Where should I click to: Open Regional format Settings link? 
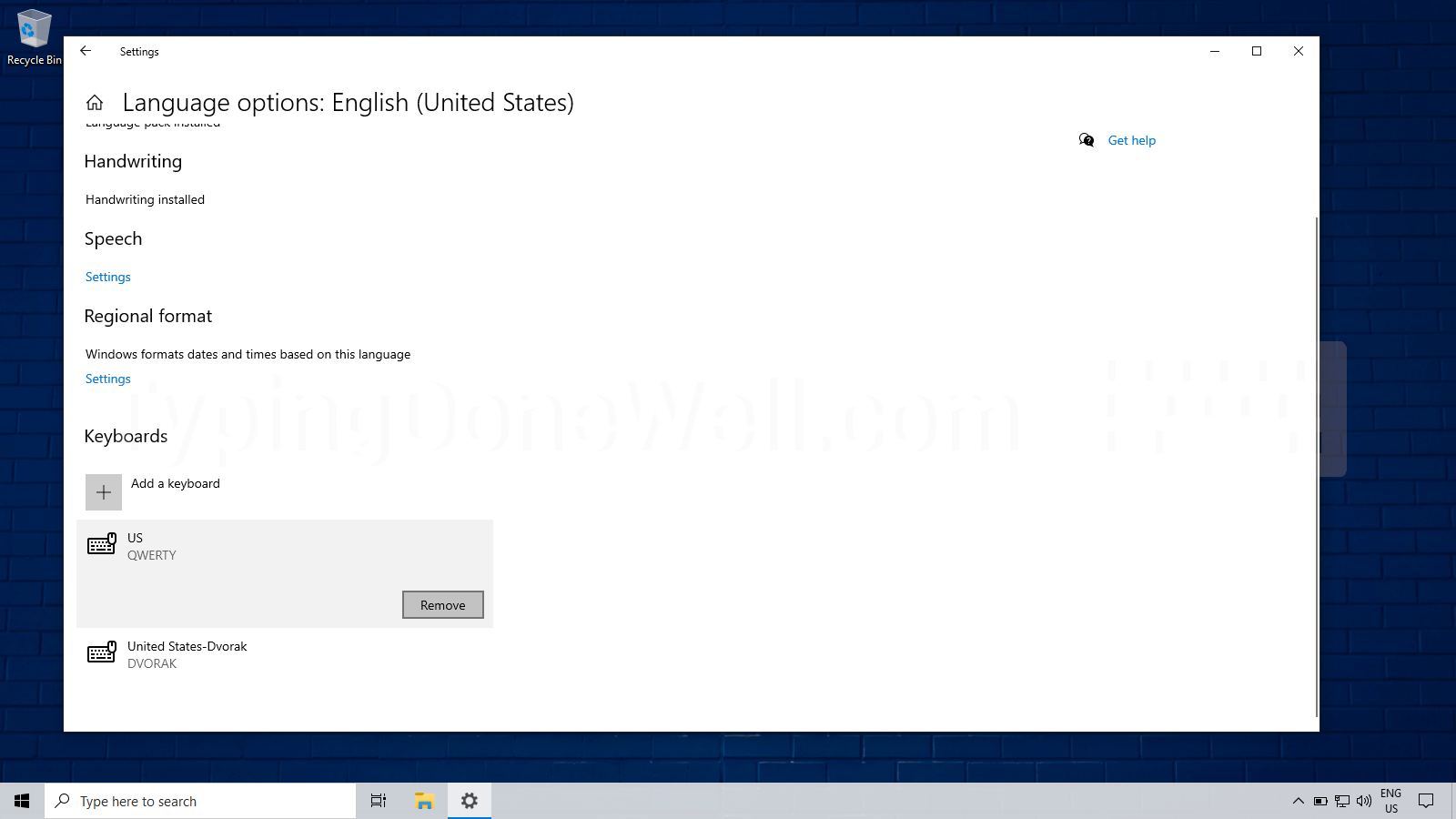point(107,379)
